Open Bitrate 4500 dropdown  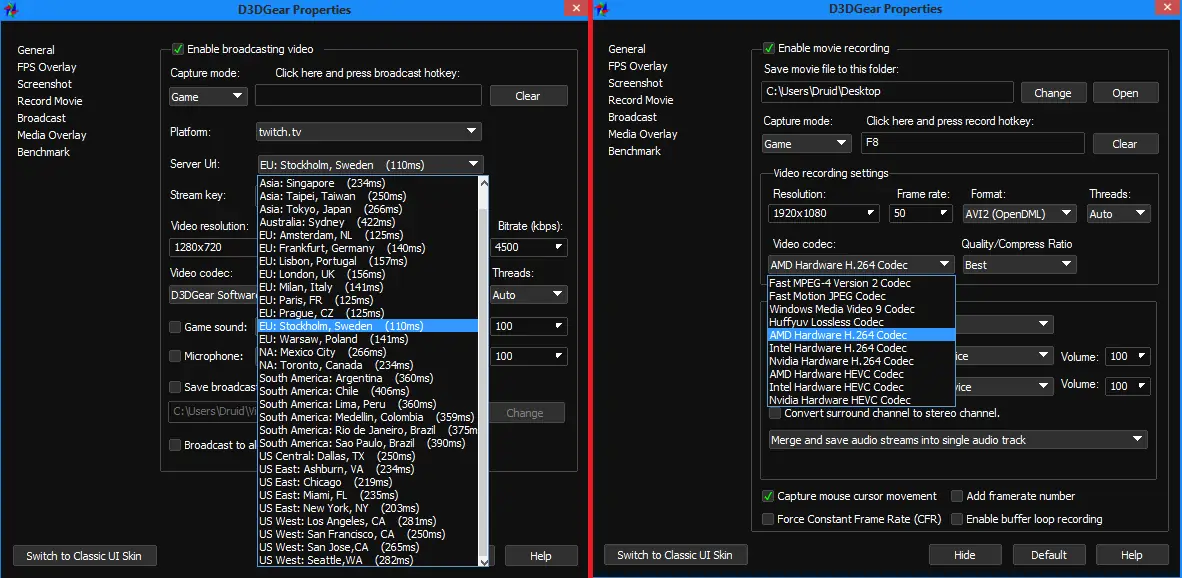point(529,247)
